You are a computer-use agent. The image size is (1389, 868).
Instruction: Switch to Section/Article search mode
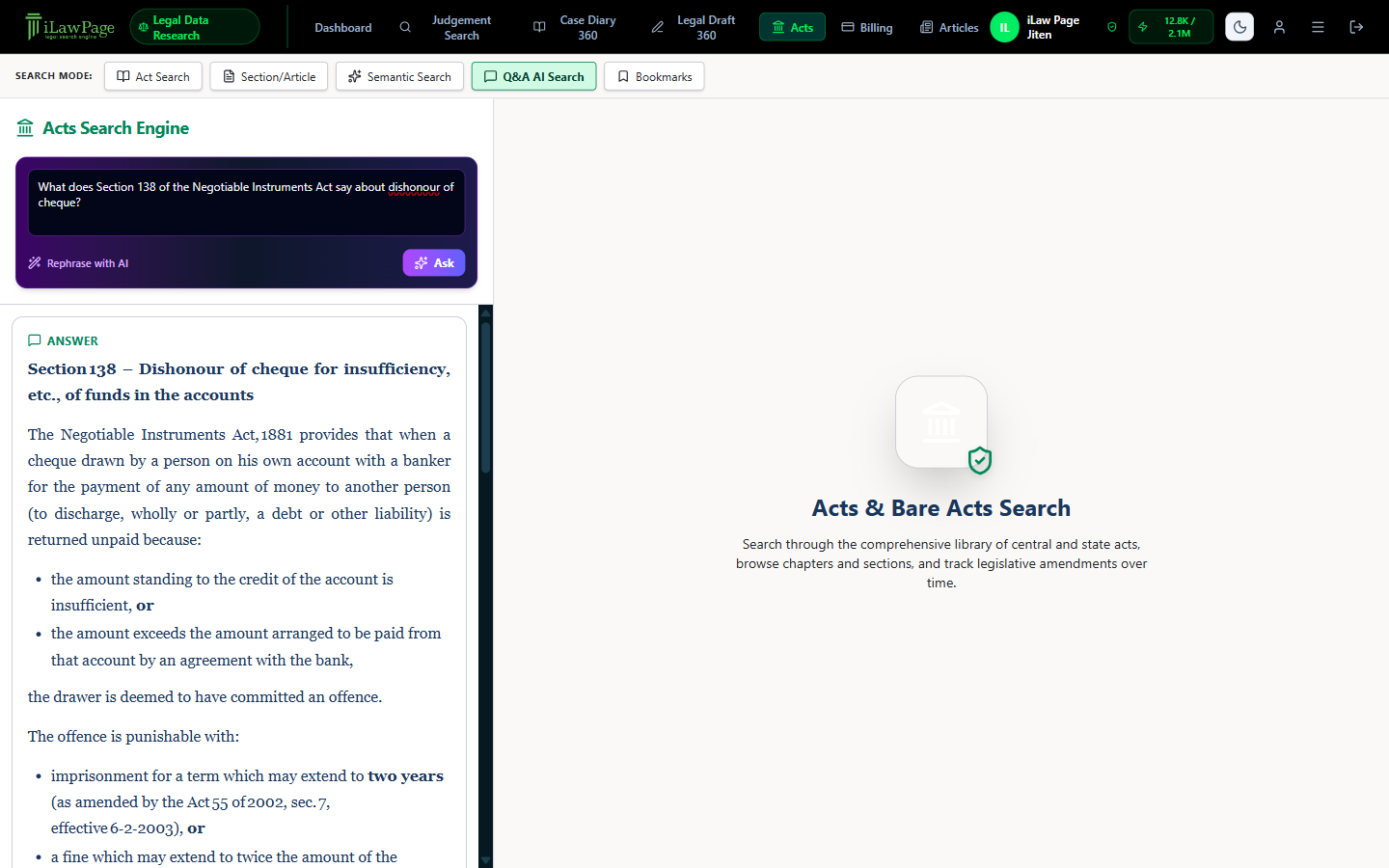pyautogui.click(x=269, y=76)
